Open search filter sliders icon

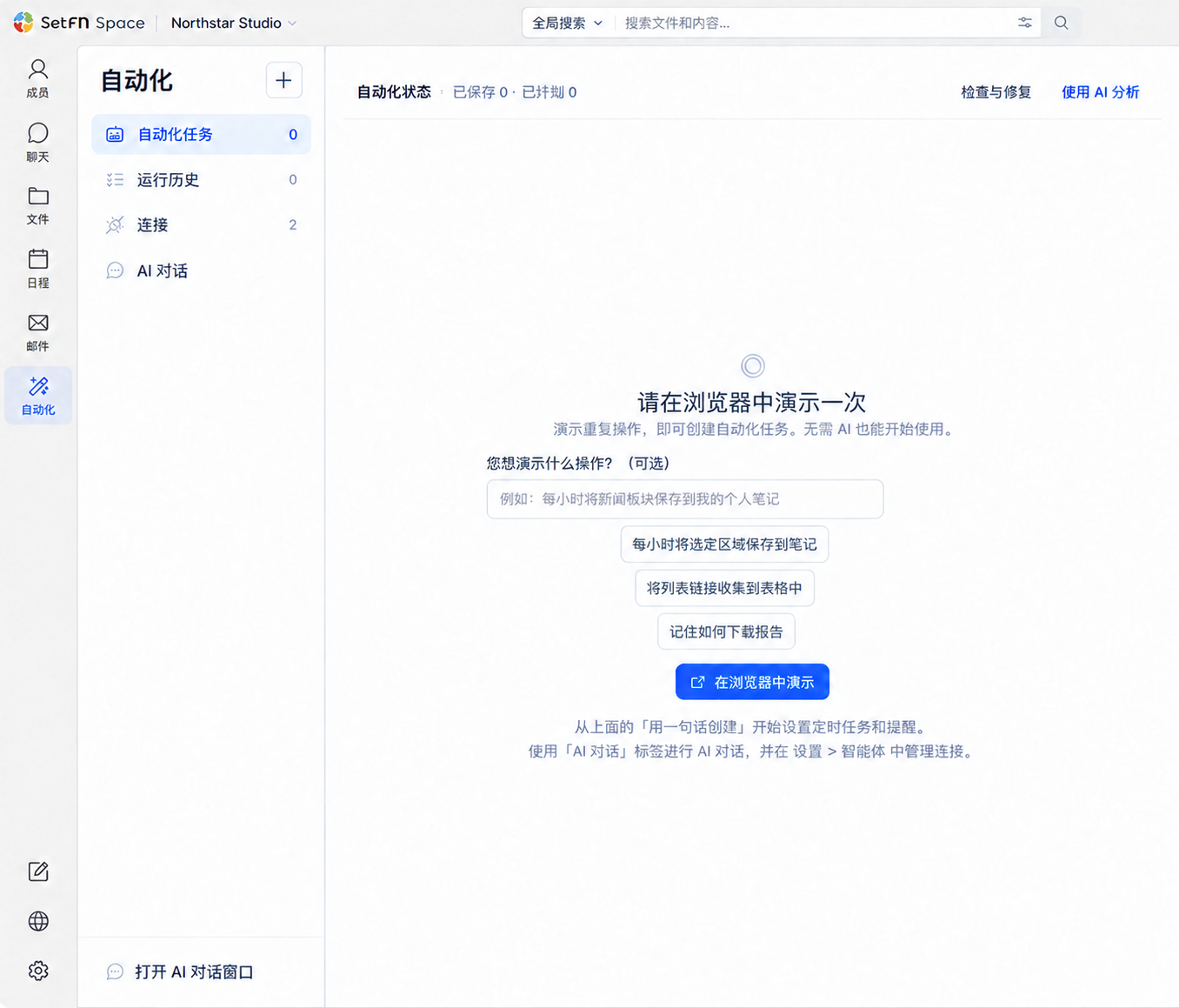pos(1025,23)
